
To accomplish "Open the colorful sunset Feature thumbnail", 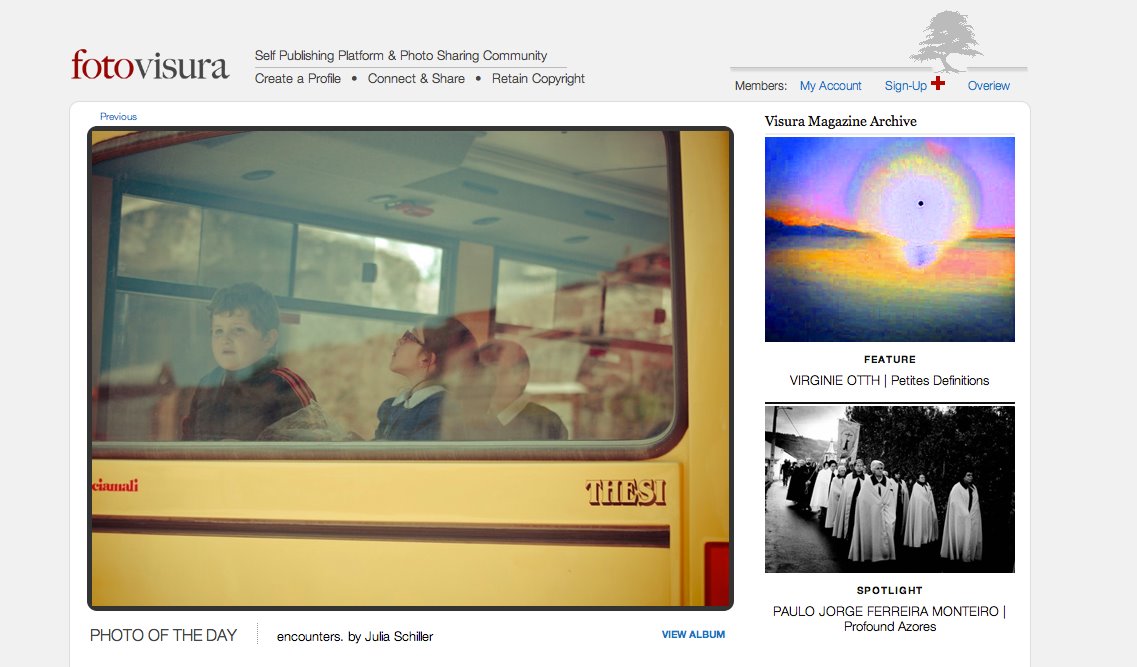I will [x=890, y=239].
